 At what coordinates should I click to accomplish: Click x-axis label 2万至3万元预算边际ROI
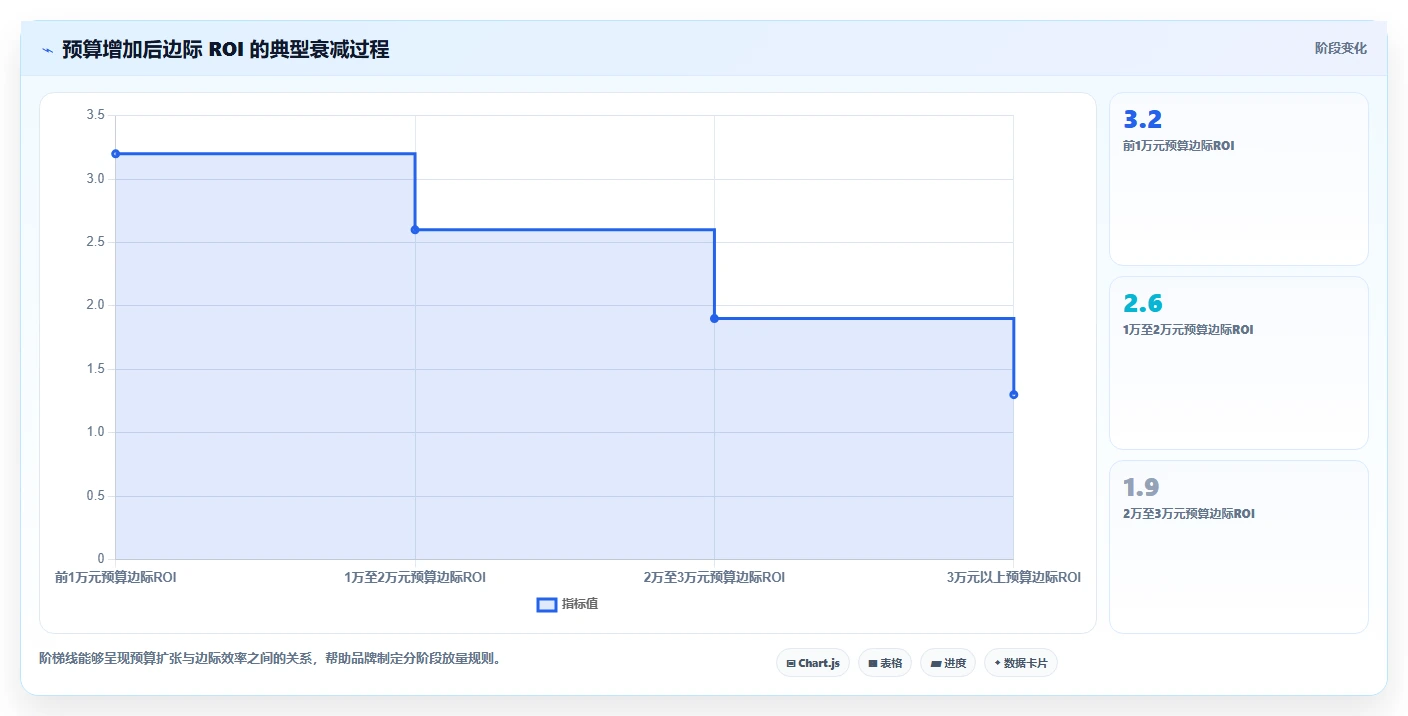click(714, 578)
